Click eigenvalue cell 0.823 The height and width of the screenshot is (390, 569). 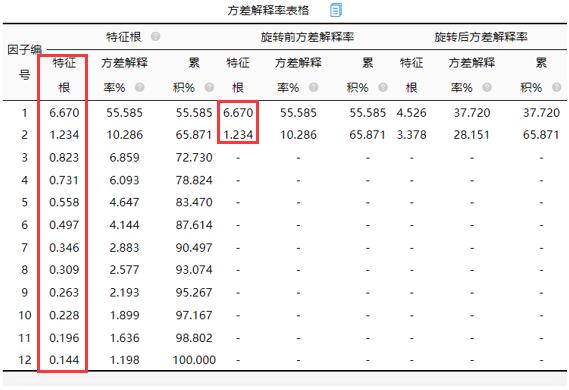pyautogui.click(x=64, y=157)
